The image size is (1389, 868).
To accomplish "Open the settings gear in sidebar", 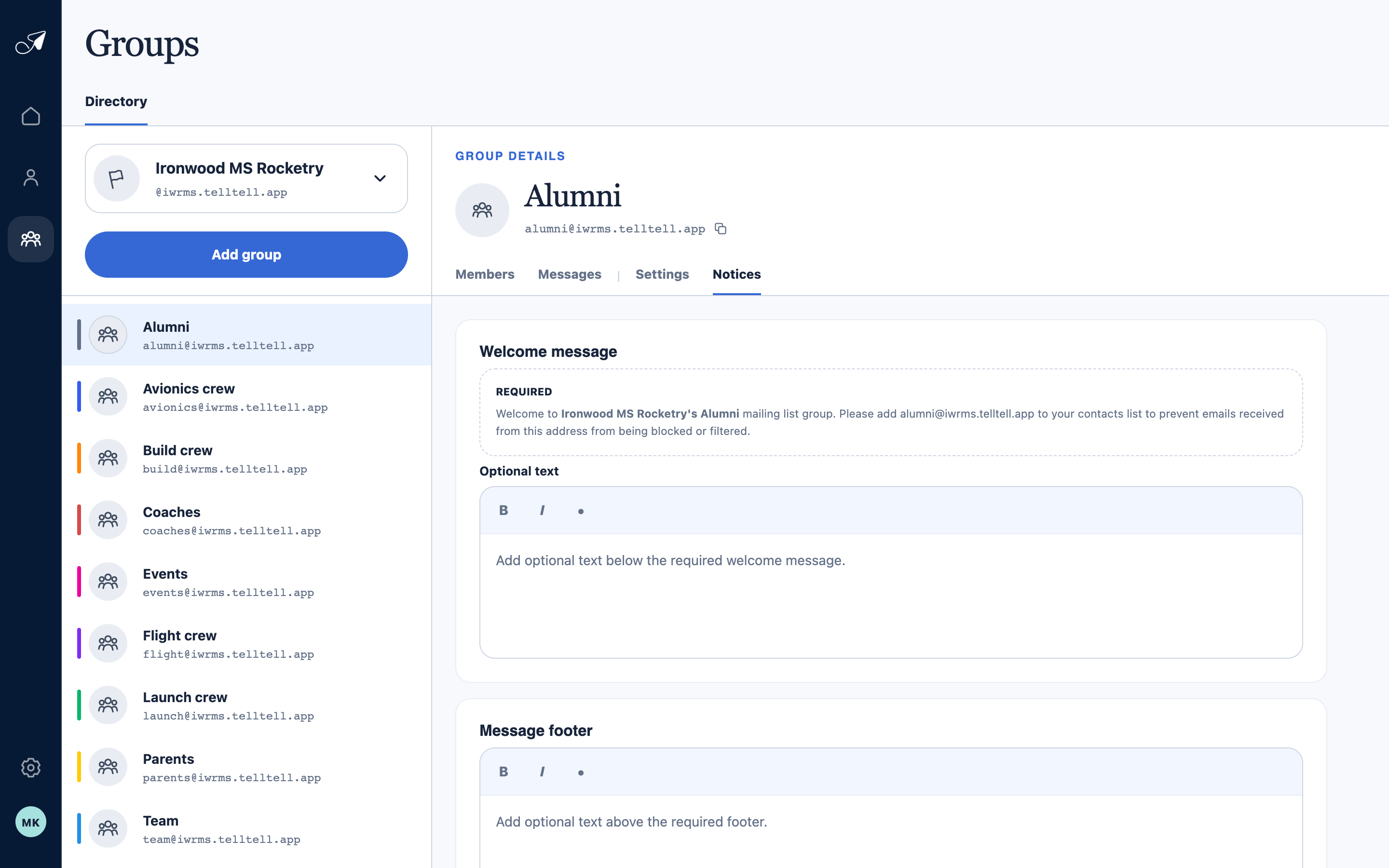I will pyautogui.click(x=30, y=768).
